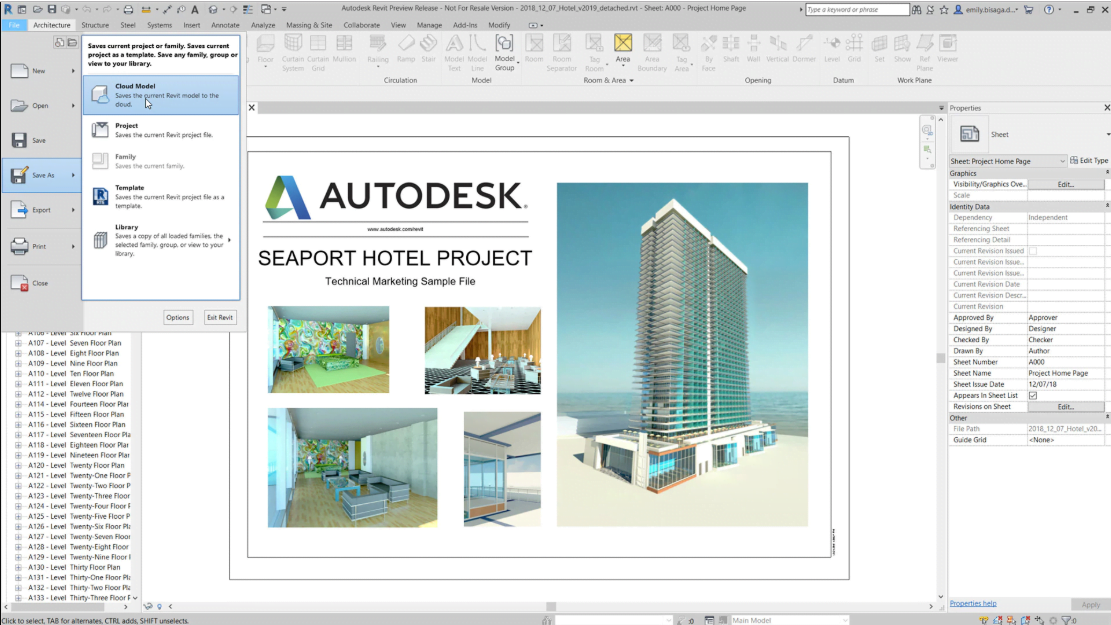Viewport: 1111px width, 625px height.
Task: Click the Exit Revit button
Action: coord(220,317)
